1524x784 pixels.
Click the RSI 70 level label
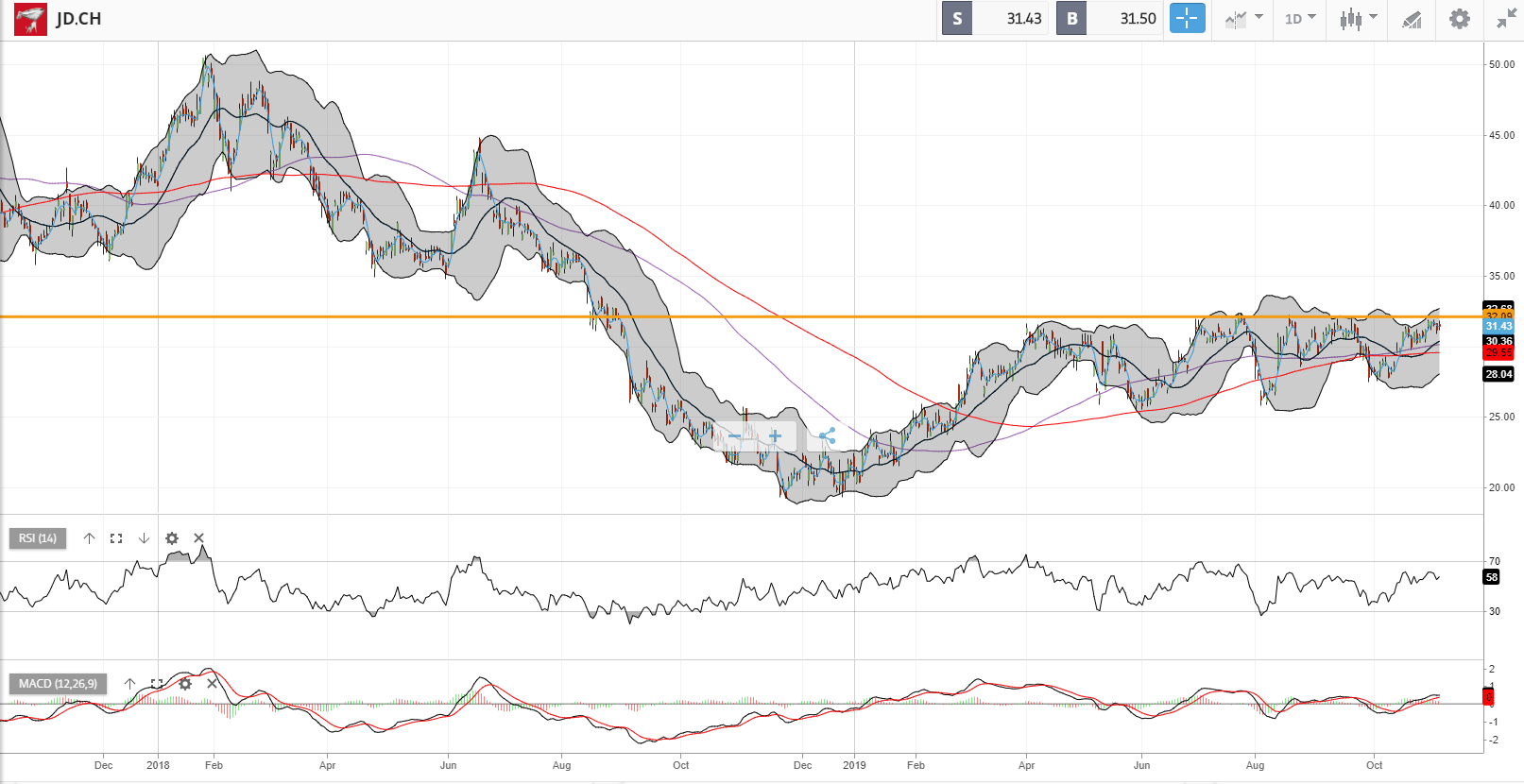[x=1494, y=561]
